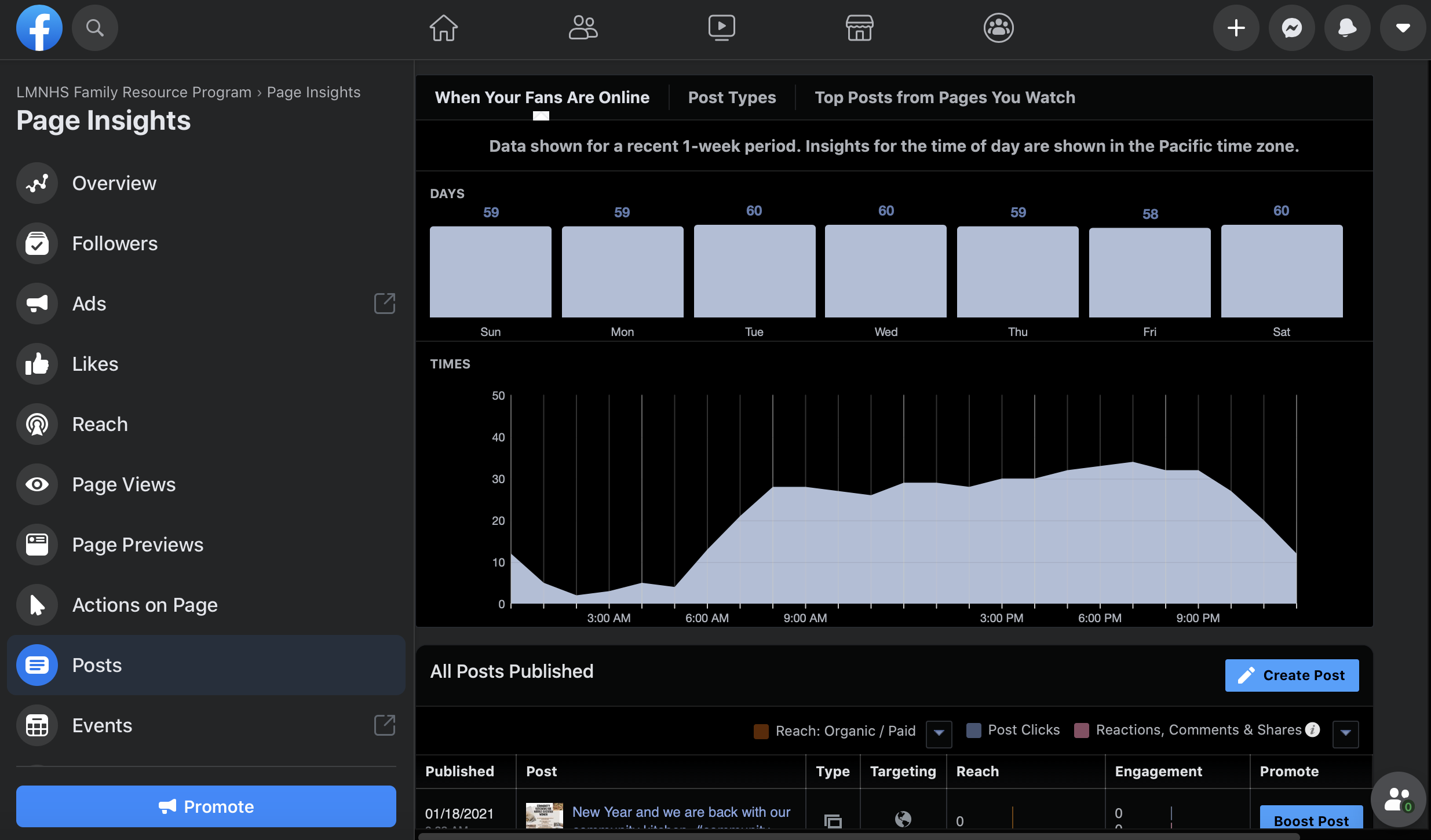The width and height of the screenshot is (1431, 840).
Task: Open the Friends icon in top bar
Action: tap(583, 28)
